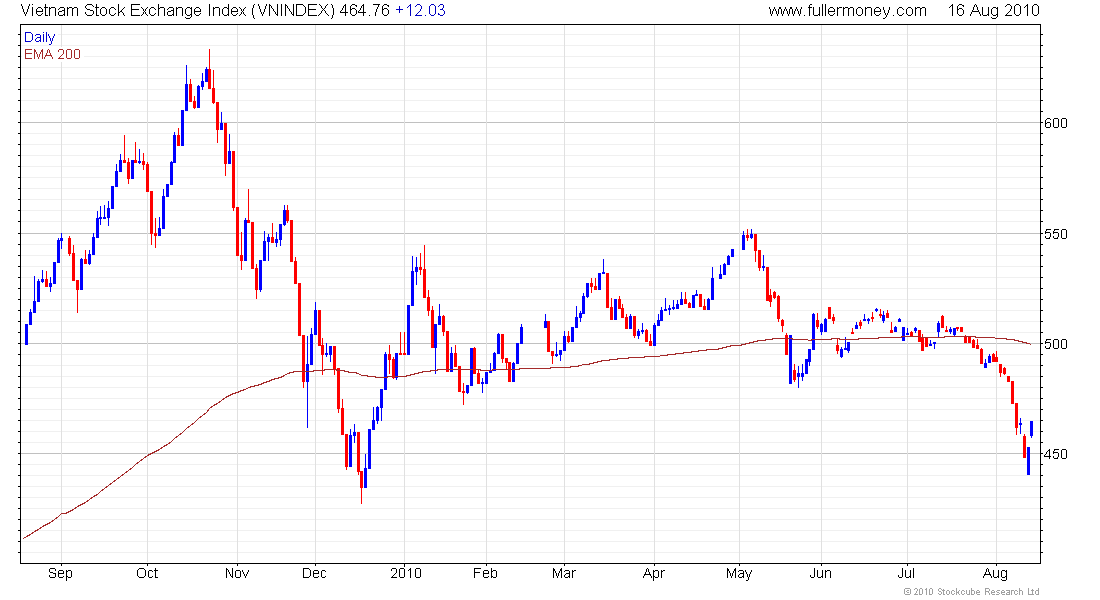Click the '© 2010 Stockcube Research Ltd' copyright text
Image resolution: width=1100 pixels, height=600 pixels.
click(x=972, y=592)
